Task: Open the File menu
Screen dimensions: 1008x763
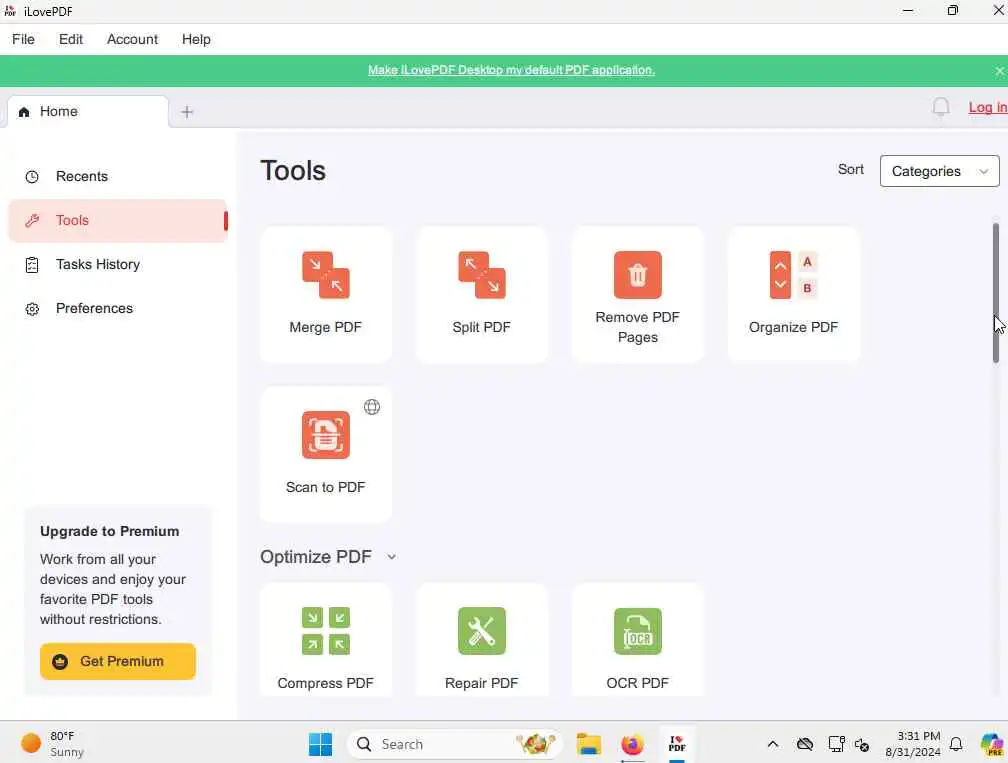Action: tap(23, 39)
